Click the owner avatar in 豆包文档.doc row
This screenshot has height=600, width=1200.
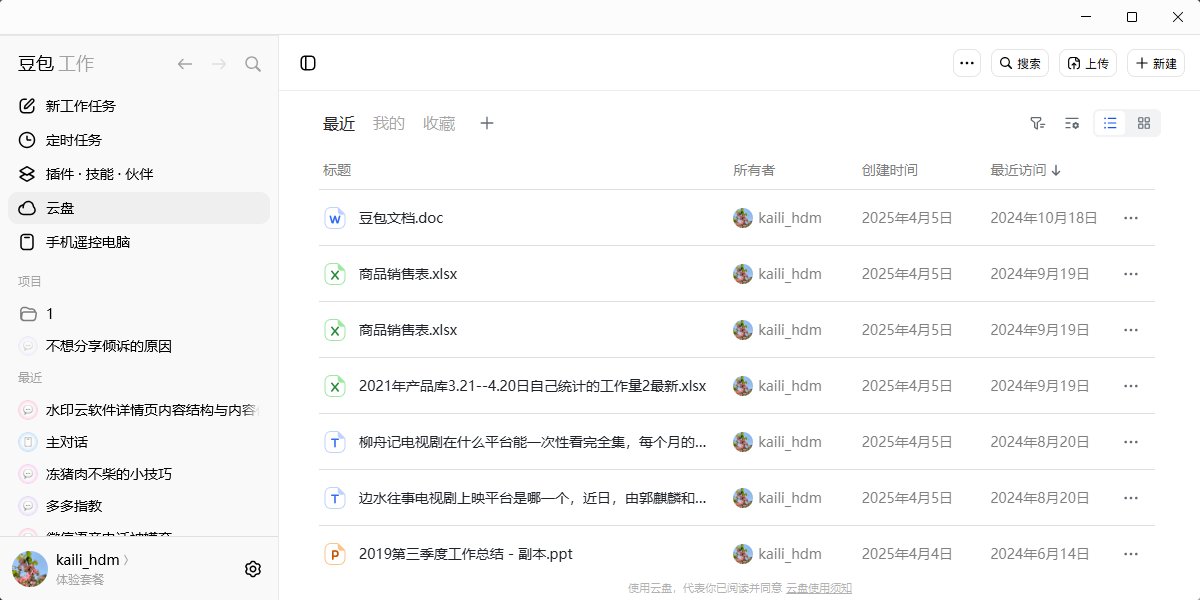point(743,218)
